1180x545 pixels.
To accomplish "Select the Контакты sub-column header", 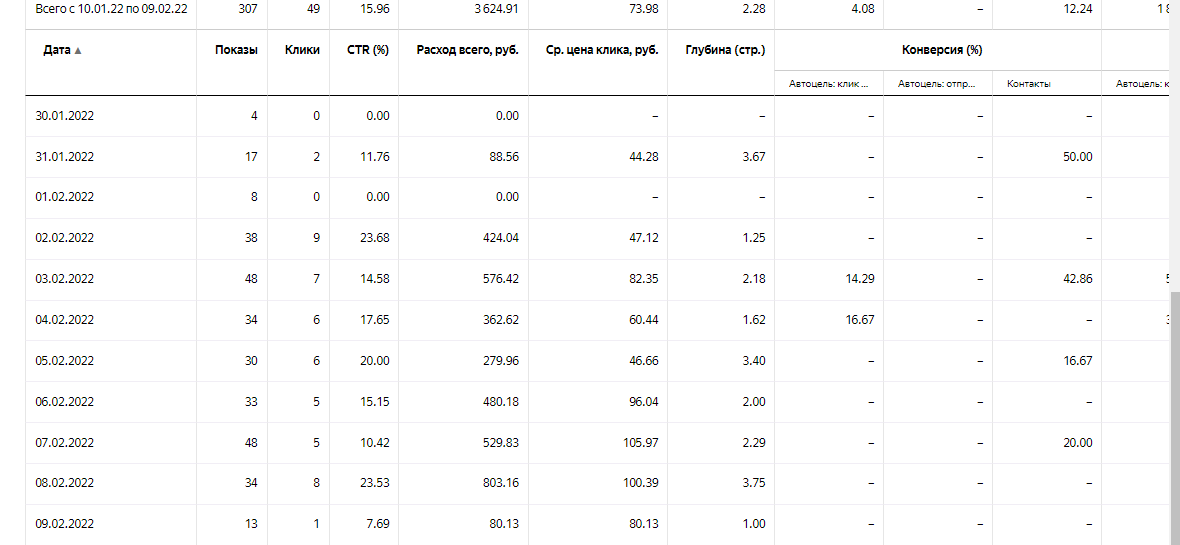I will (x=1029, y=84).
